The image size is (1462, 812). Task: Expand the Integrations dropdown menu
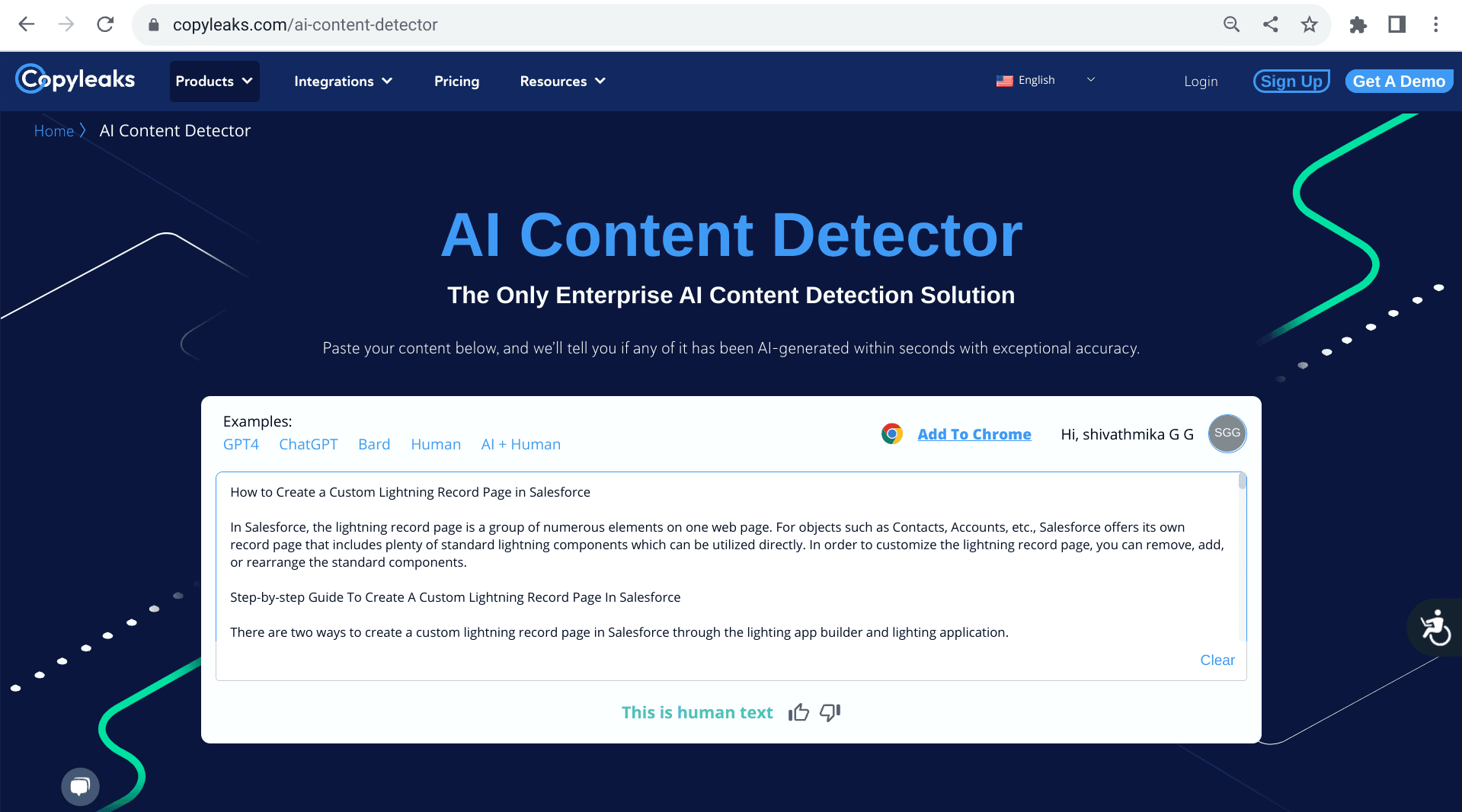pos(343,81)
